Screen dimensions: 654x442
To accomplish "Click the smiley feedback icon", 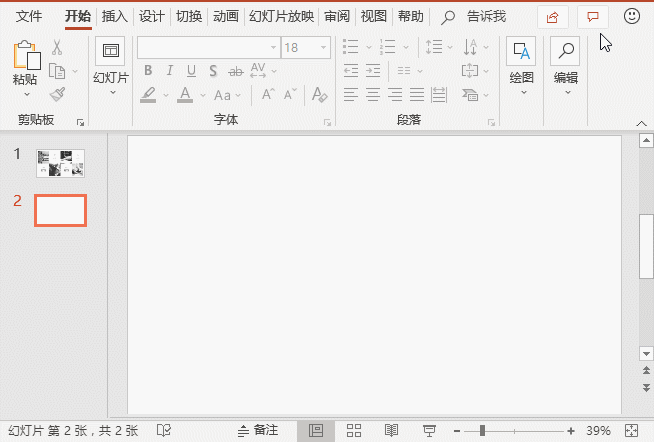I will coord(632,16).
